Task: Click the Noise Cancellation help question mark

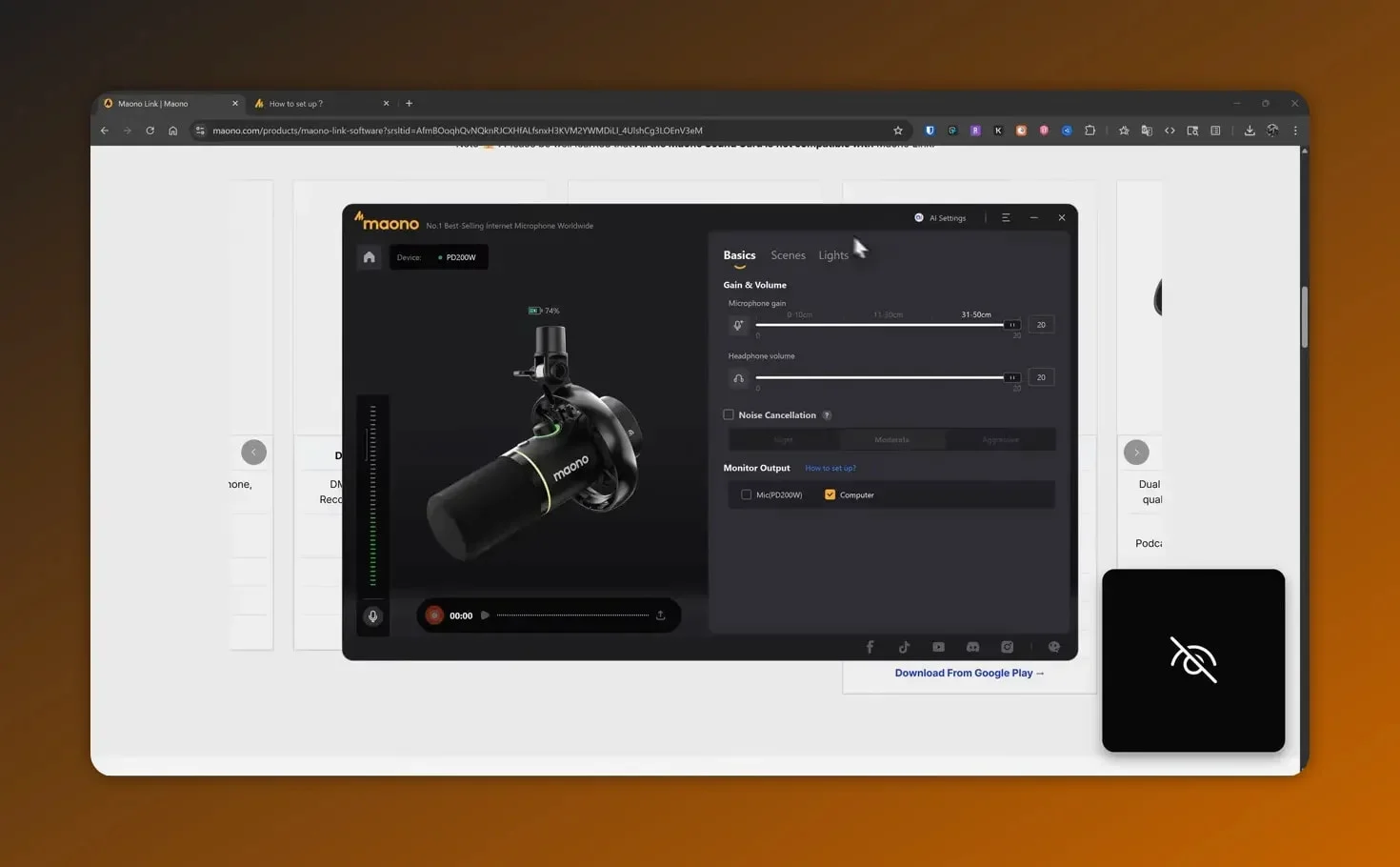Action: [x=827, y=415]
